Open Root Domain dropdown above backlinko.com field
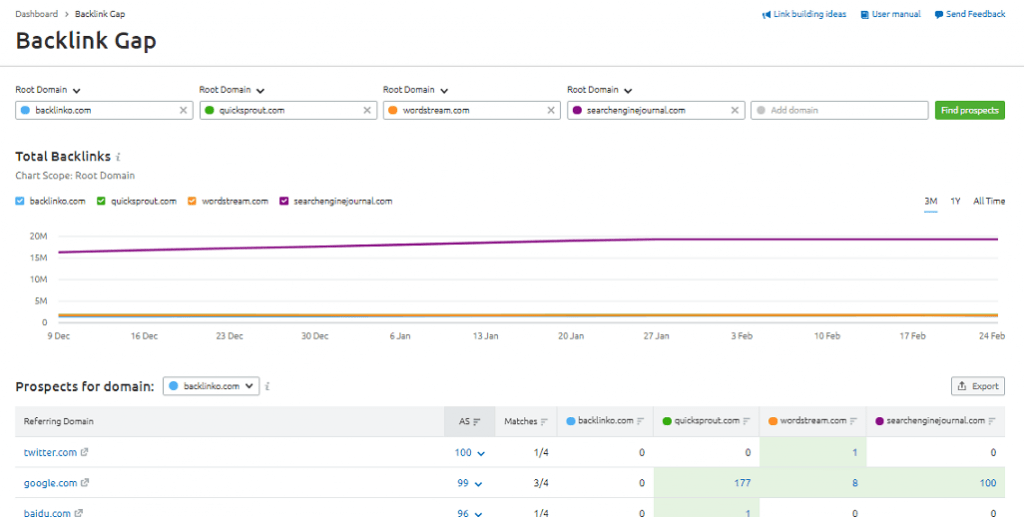 coord(48,90)
